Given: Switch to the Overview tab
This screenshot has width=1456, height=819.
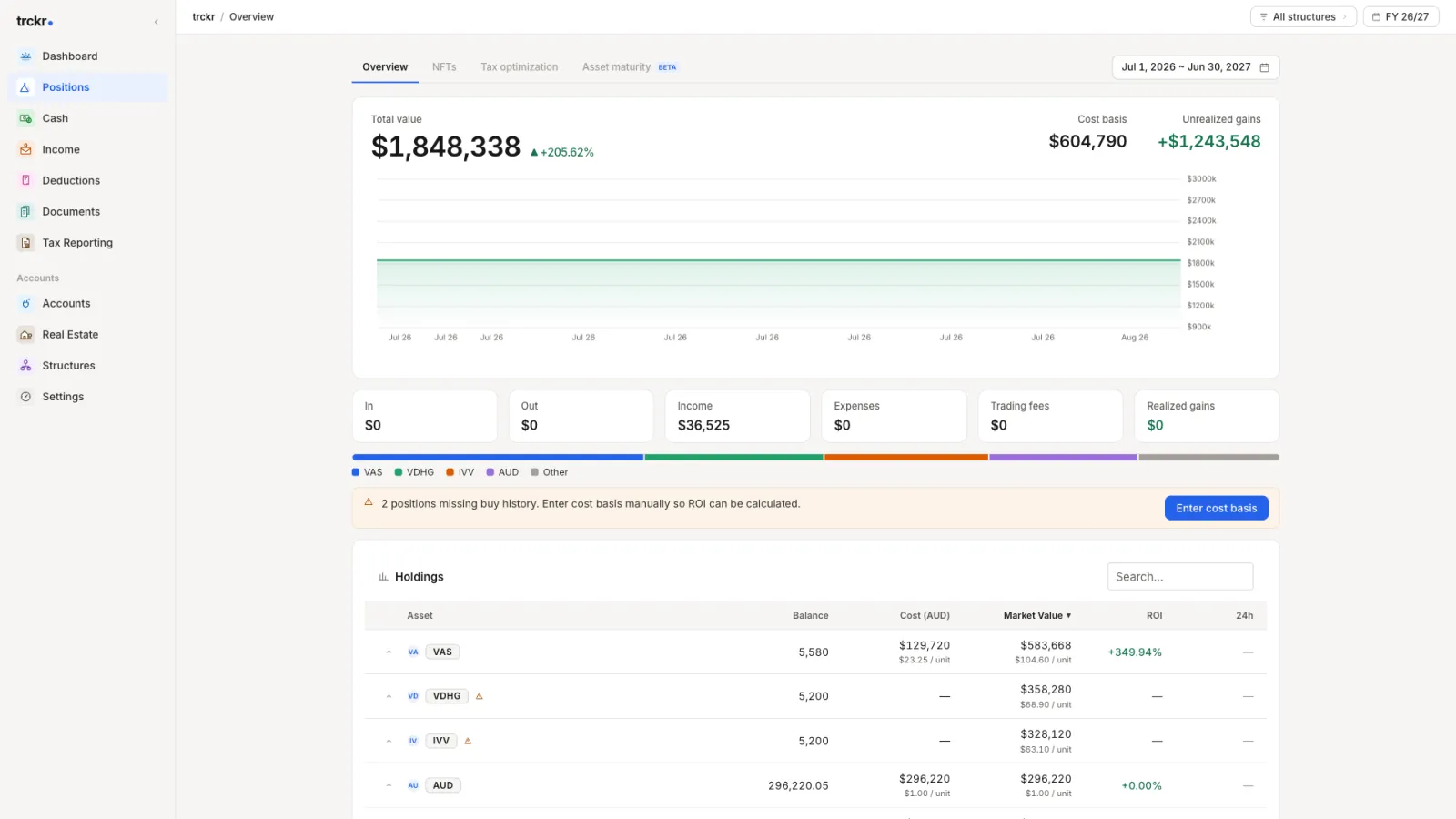Looking at the screenshot, I should [x=385, y=67].
